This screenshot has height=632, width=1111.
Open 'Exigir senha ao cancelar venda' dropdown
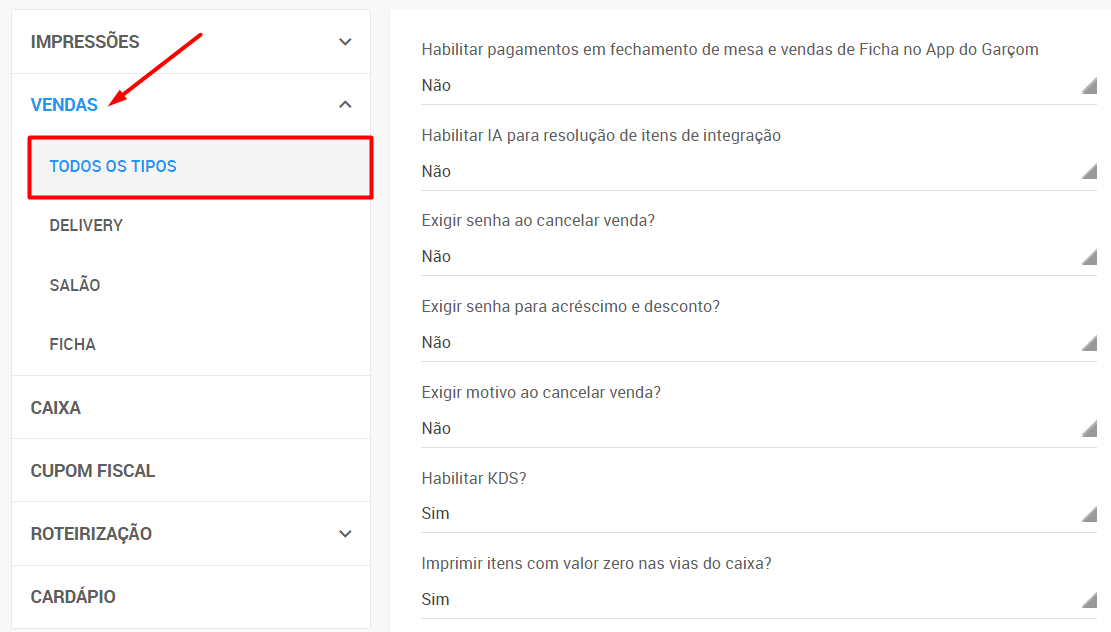[x=758, y=257]
